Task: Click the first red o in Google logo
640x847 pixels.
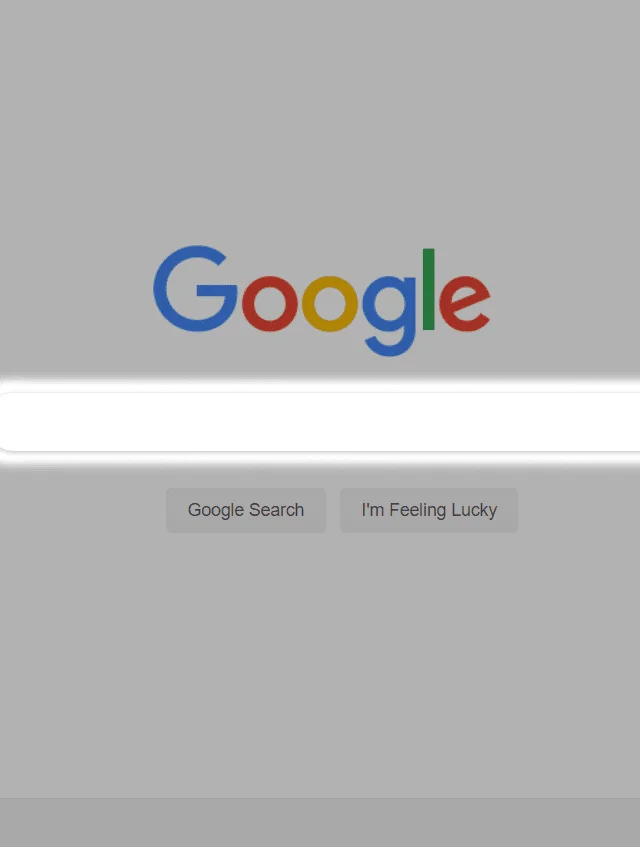Action: point(270,304)
